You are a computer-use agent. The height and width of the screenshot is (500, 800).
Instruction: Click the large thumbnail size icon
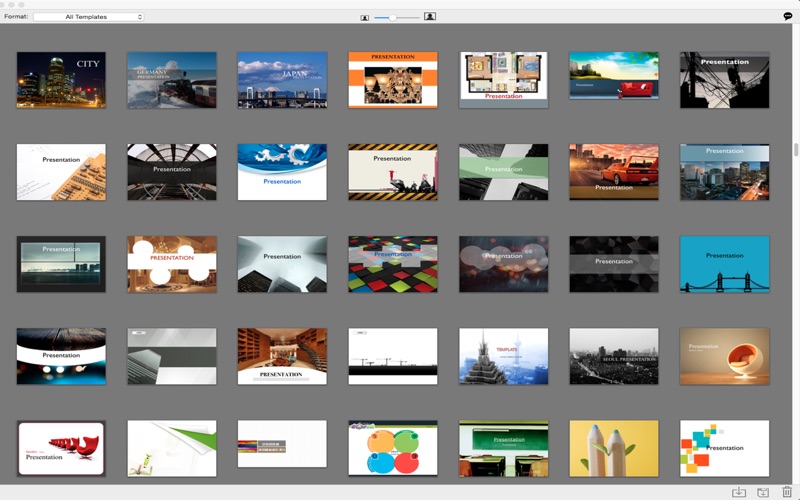point(430,16)
